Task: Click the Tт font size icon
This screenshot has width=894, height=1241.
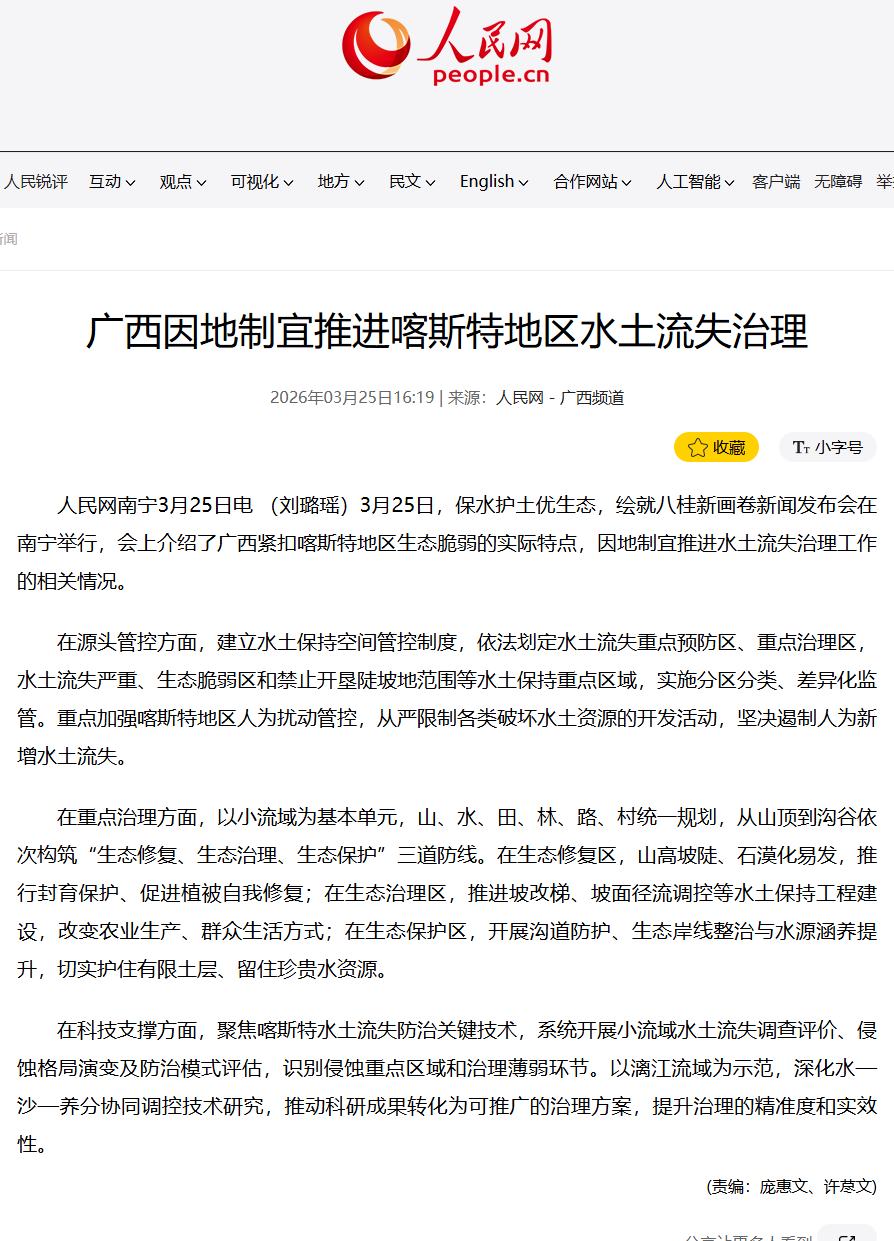Action: (x=800, y=448)
